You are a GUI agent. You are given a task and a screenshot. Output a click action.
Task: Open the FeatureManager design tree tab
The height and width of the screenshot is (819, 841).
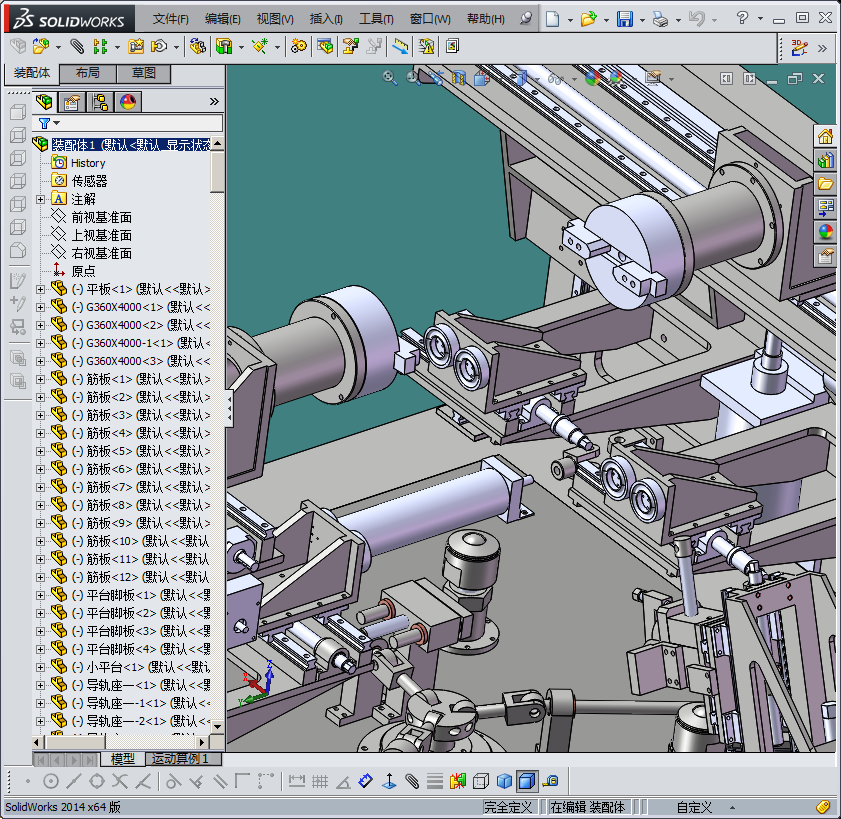pos(45,101)
